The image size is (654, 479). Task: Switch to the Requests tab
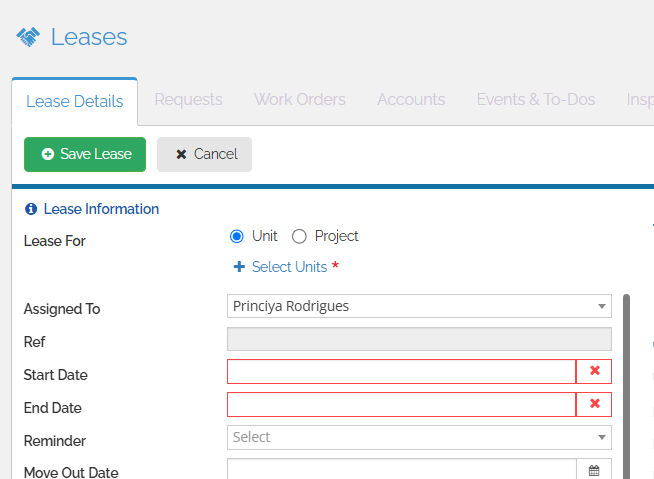(x=188, y=100)
